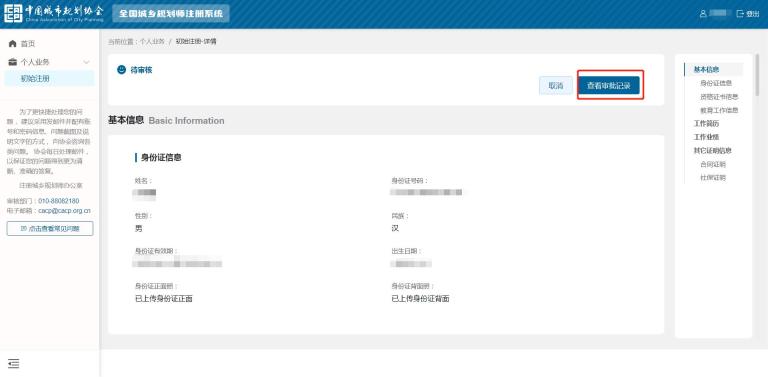Click the China Association of City Planning logo
This screenshot has height=377, width=768.
click(54, 14)
